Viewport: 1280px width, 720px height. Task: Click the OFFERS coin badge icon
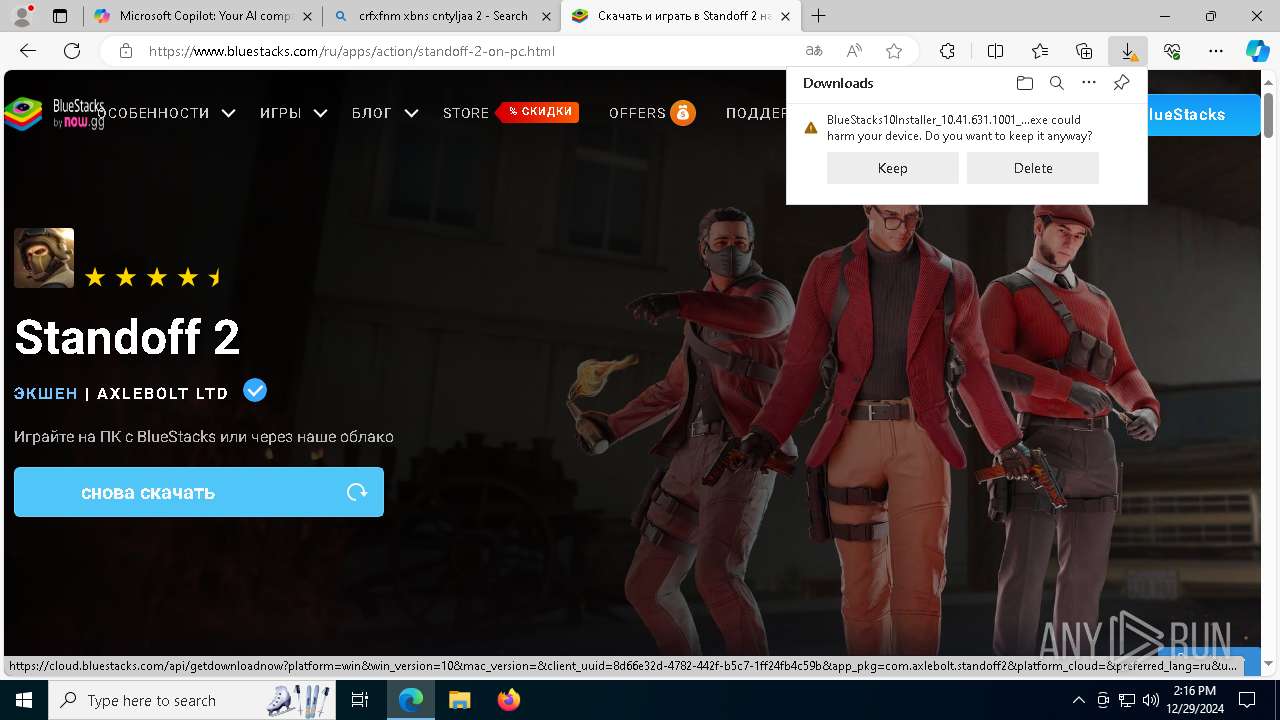pos(683,113)
